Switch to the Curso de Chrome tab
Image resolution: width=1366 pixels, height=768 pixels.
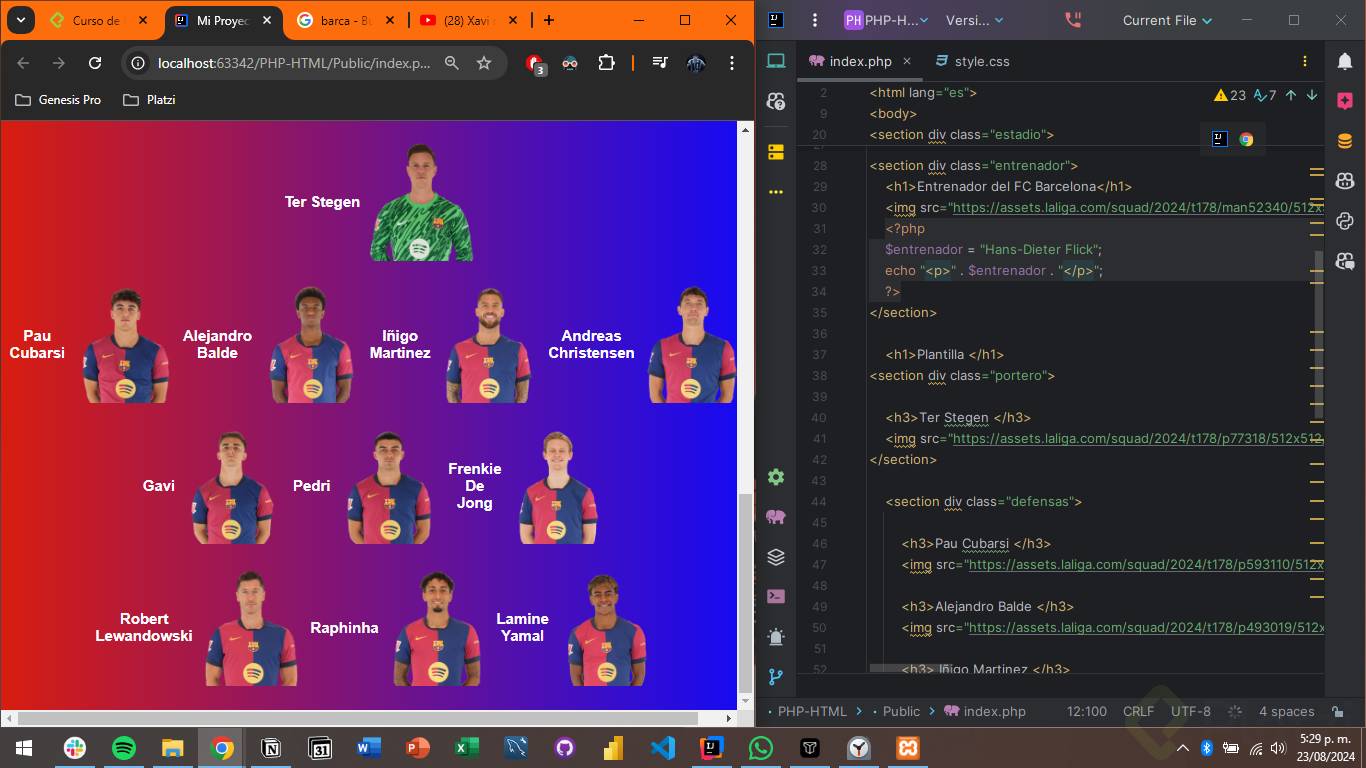coord(99,20)
